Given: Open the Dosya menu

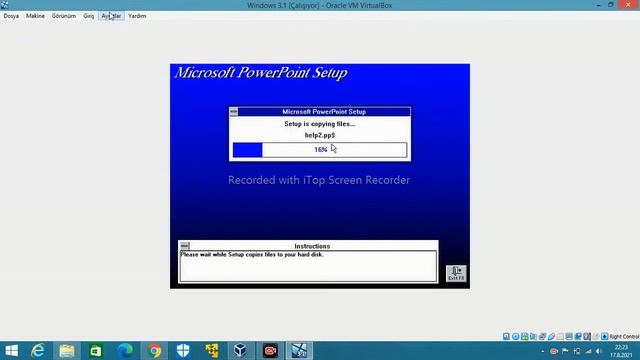Looking at the screenshot, I should tap(11, 16).
